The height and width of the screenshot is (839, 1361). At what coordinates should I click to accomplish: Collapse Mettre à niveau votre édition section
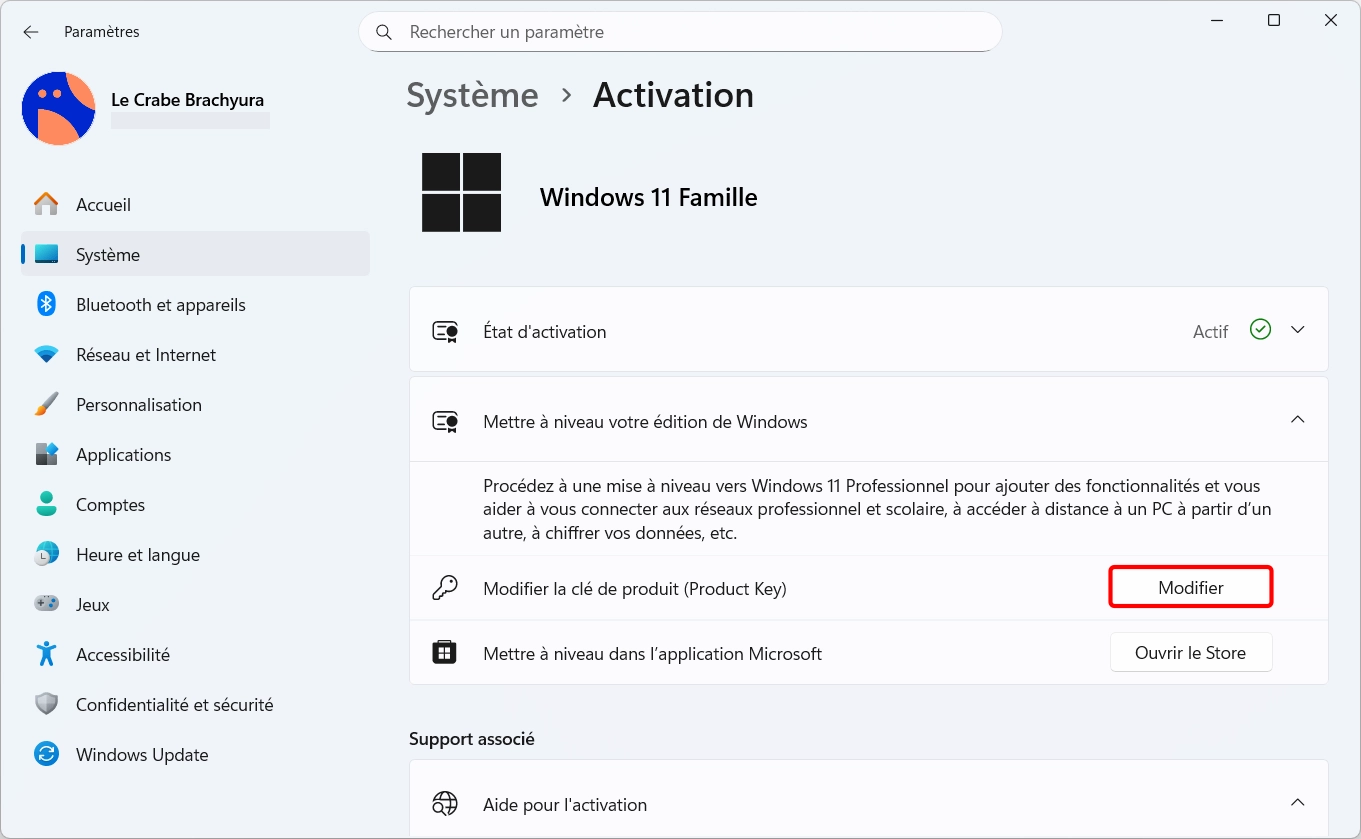point(1297,420)
